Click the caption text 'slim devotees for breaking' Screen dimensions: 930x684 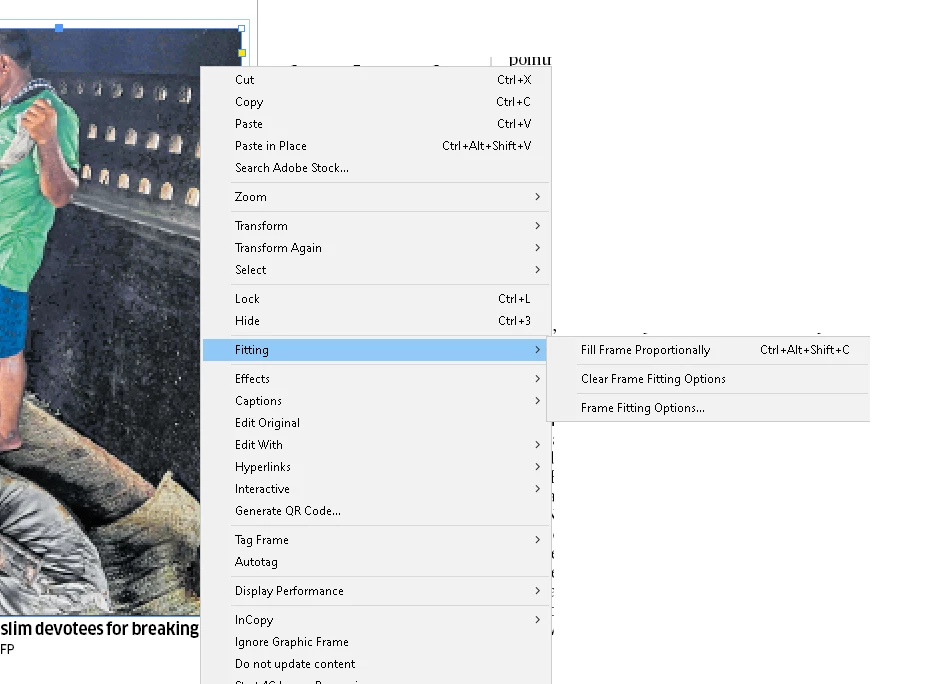click(100, 628)
